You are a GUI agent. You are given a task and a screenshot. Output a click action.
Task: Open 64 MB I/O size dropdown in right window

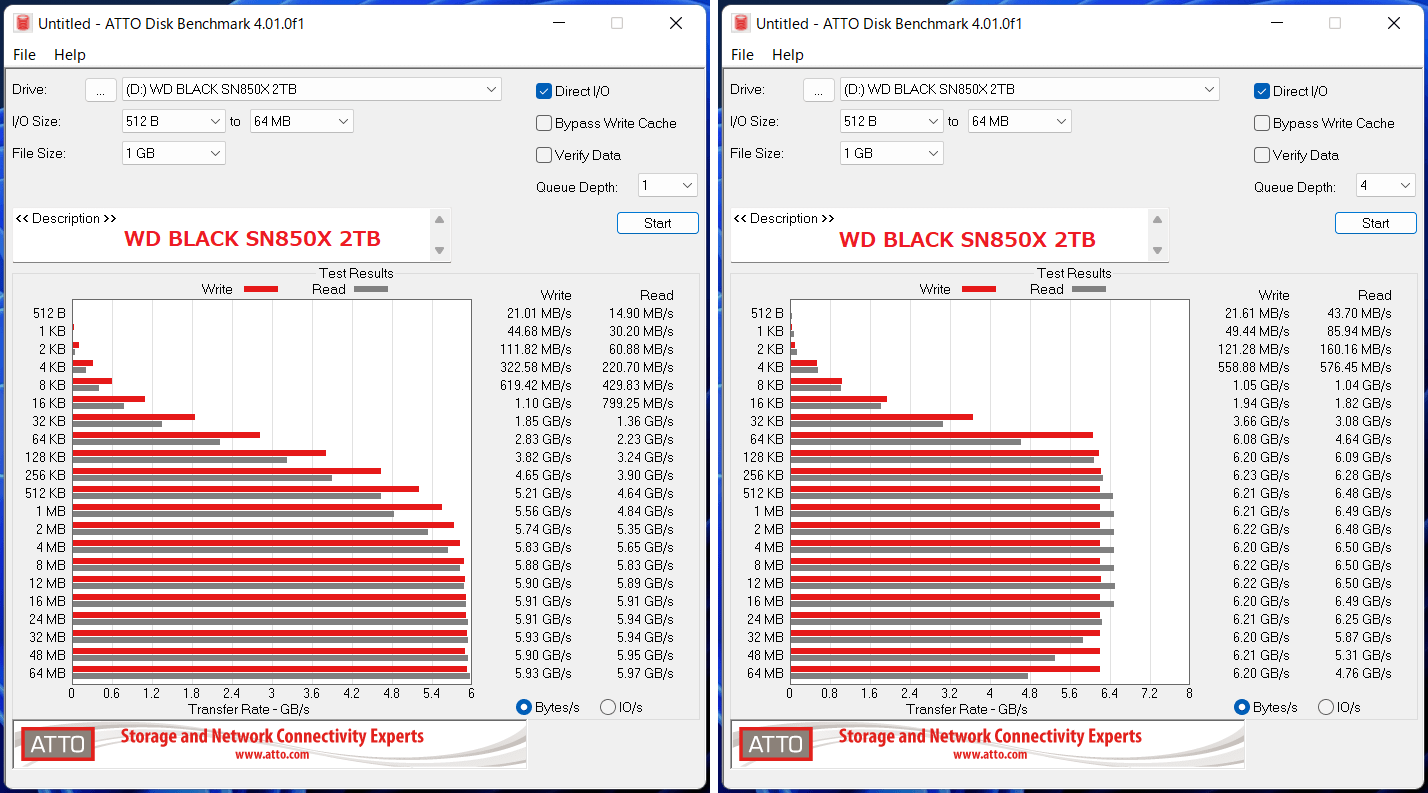[1020, 121]
